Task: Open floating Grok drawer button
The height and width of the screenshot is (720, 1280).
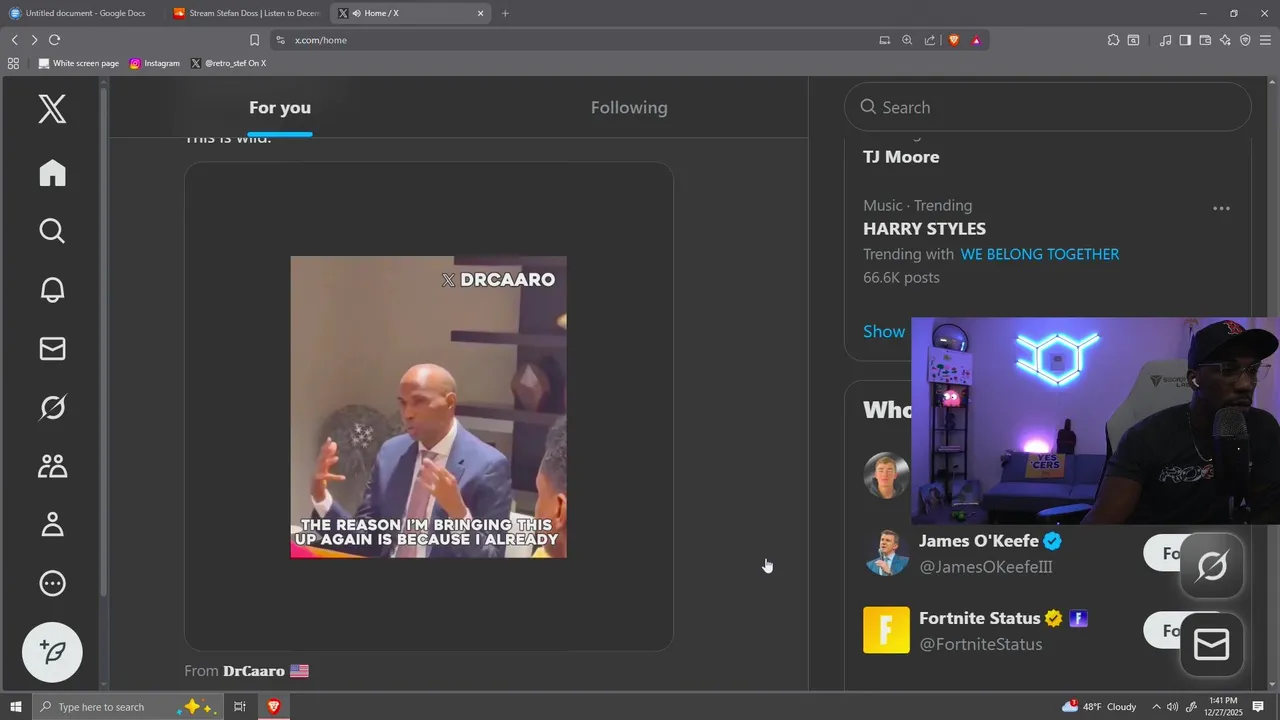Action: (1212, 567)
